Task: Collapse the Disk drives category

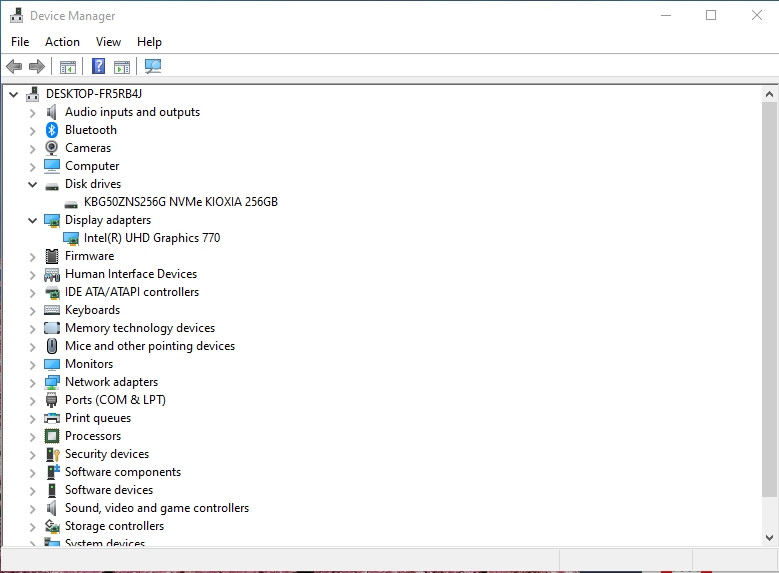Action: [32, 184]
